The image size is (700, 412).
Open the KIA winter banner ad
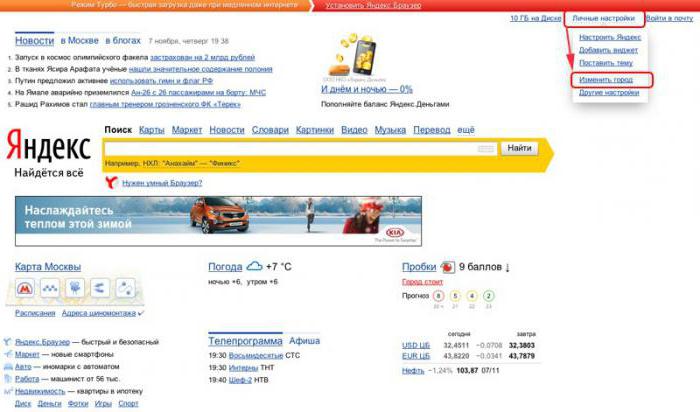(218, 221)
